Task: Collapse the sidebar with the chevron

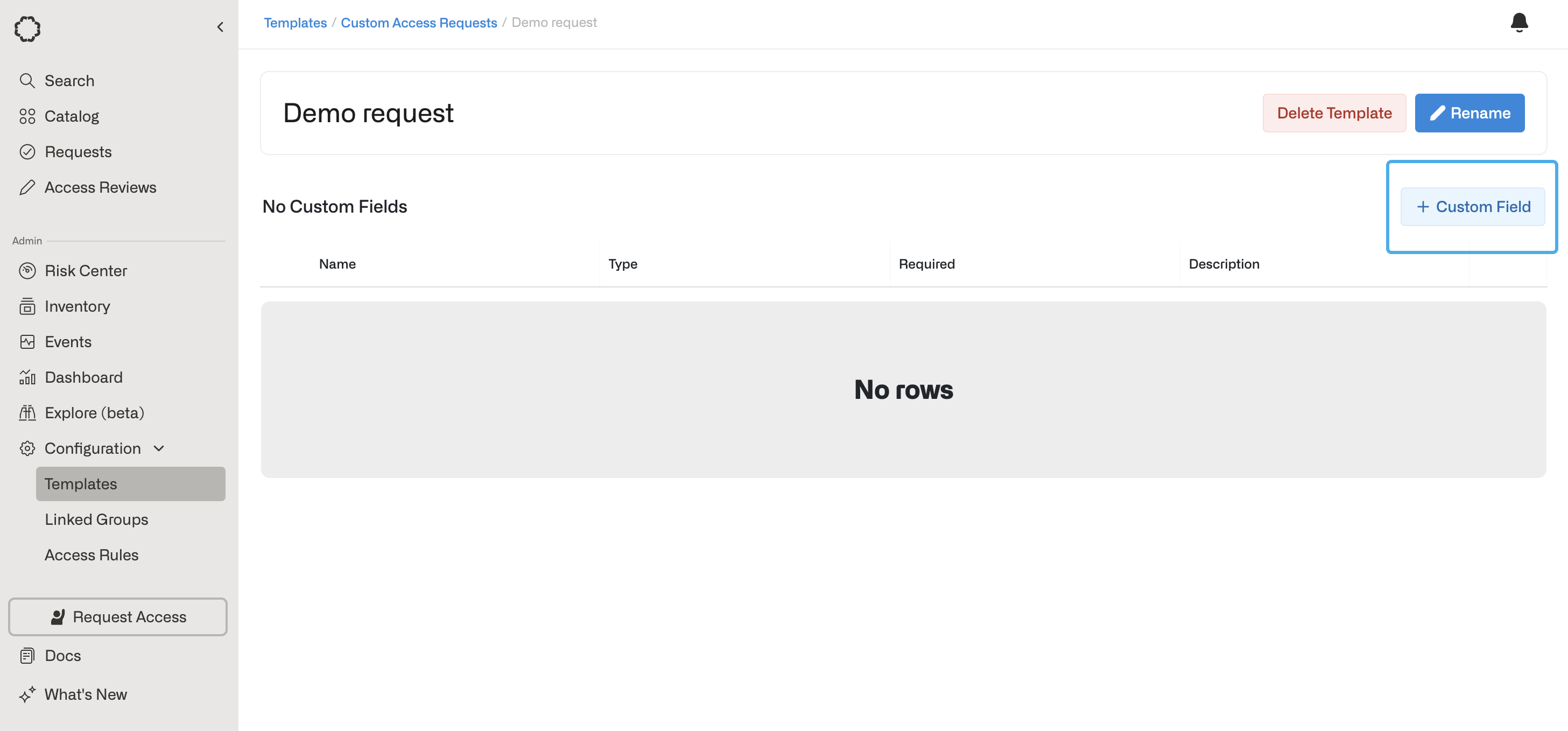Action: click(x=220, y=27)
